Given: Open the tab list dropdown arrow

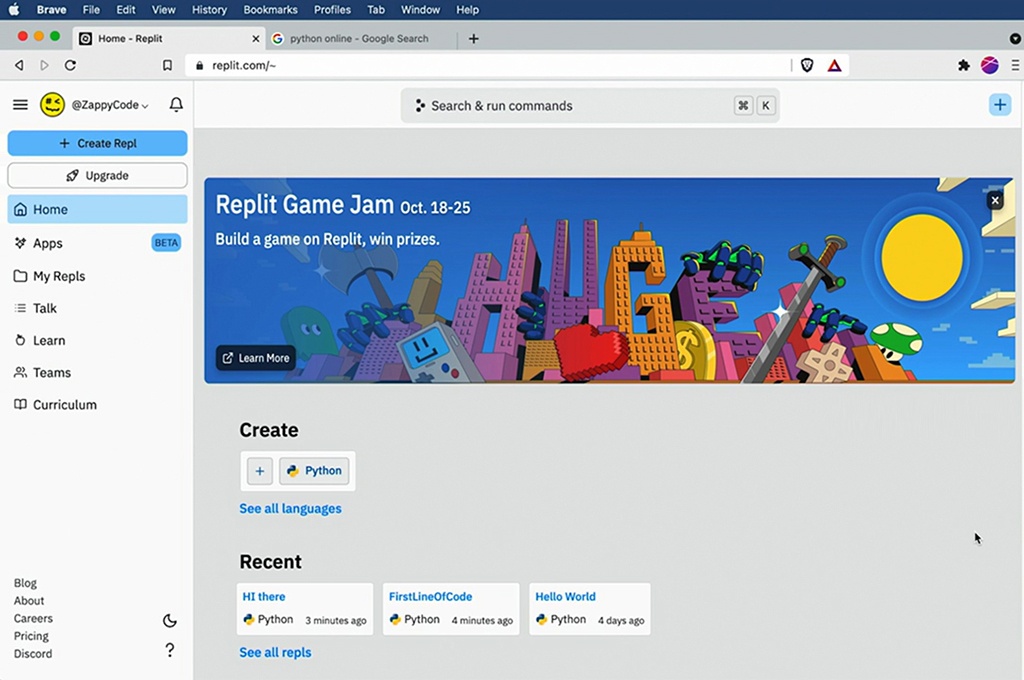Looking at the screenshot, I should point(1015,38).
